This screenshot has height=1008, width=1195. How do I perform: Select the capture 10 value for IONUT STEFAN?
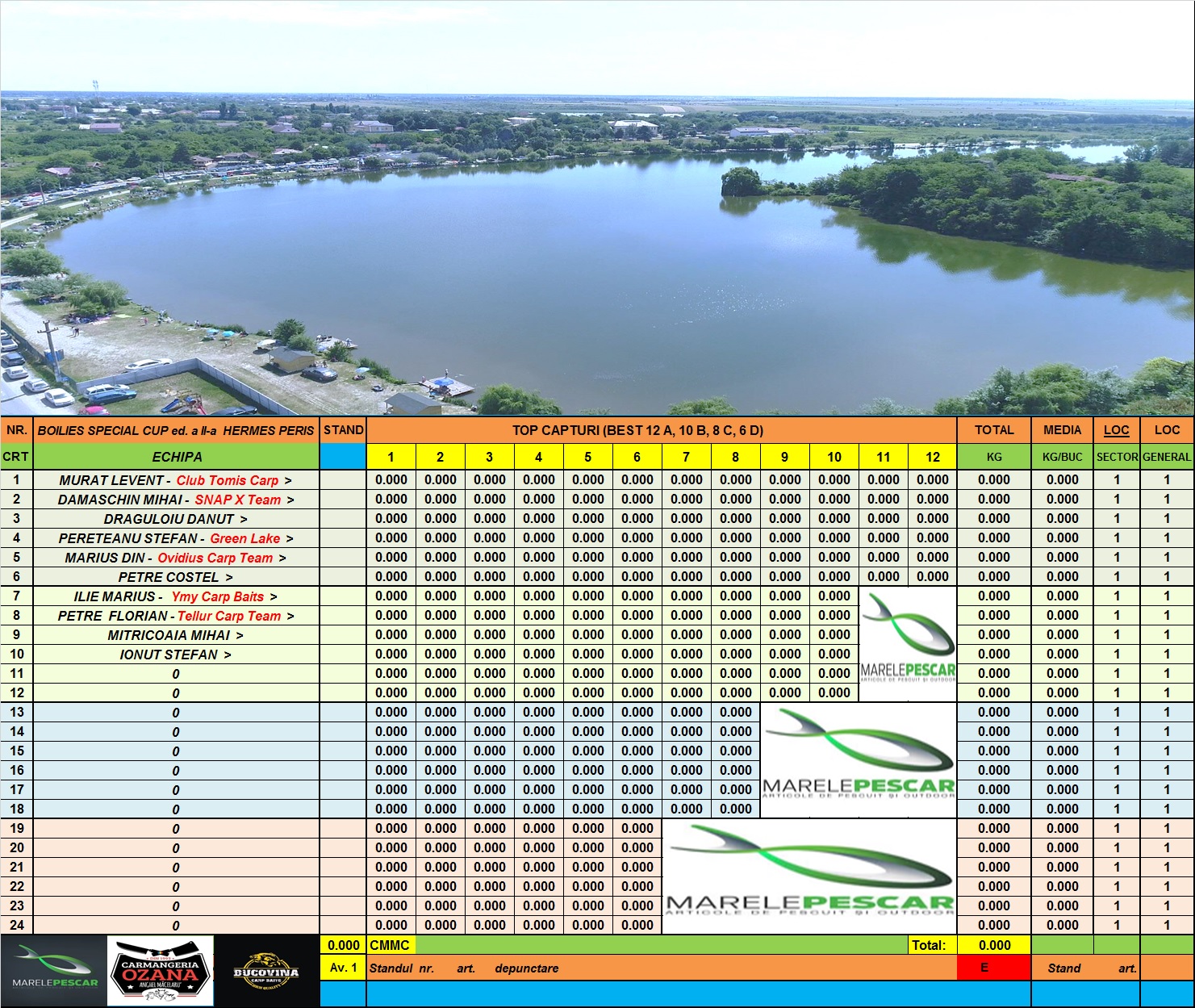coord(834,654)
